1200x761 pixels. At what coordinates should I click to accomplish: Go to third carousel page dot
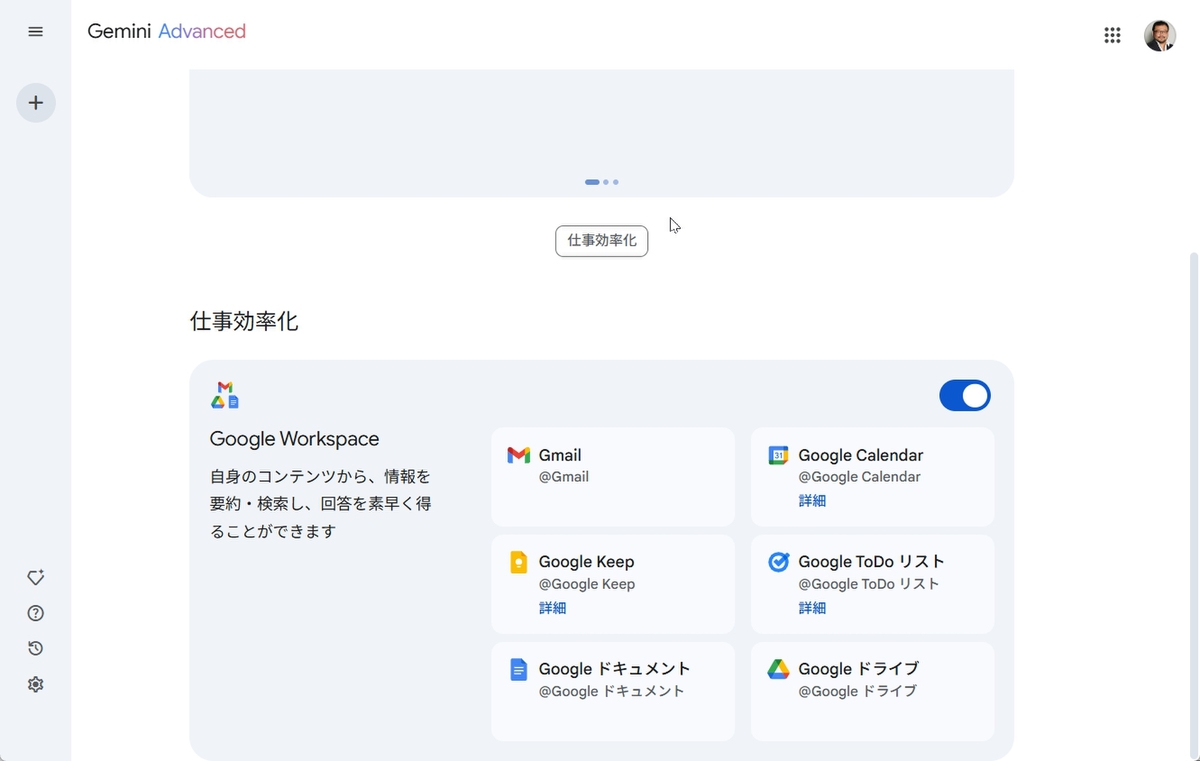point(616,182)
